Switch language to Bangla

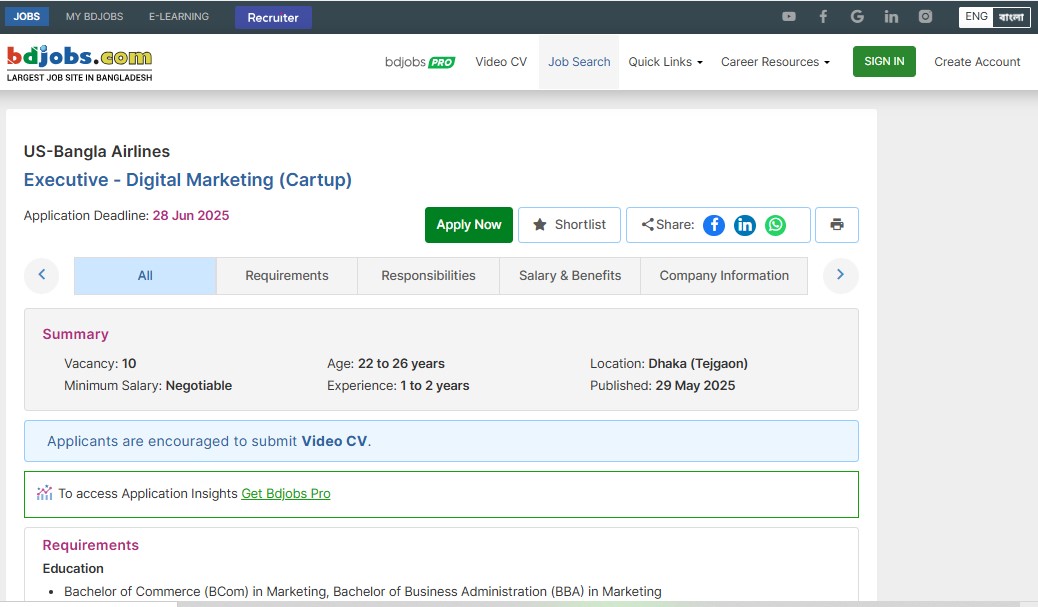coord(1012,17)
